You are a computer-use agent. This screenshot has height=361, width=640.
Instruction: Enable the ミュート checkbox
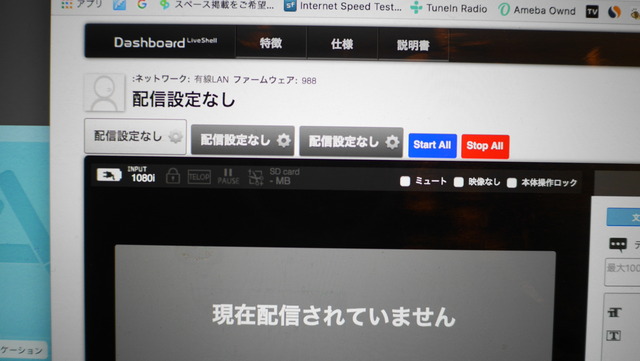click(x=405, y=181)
